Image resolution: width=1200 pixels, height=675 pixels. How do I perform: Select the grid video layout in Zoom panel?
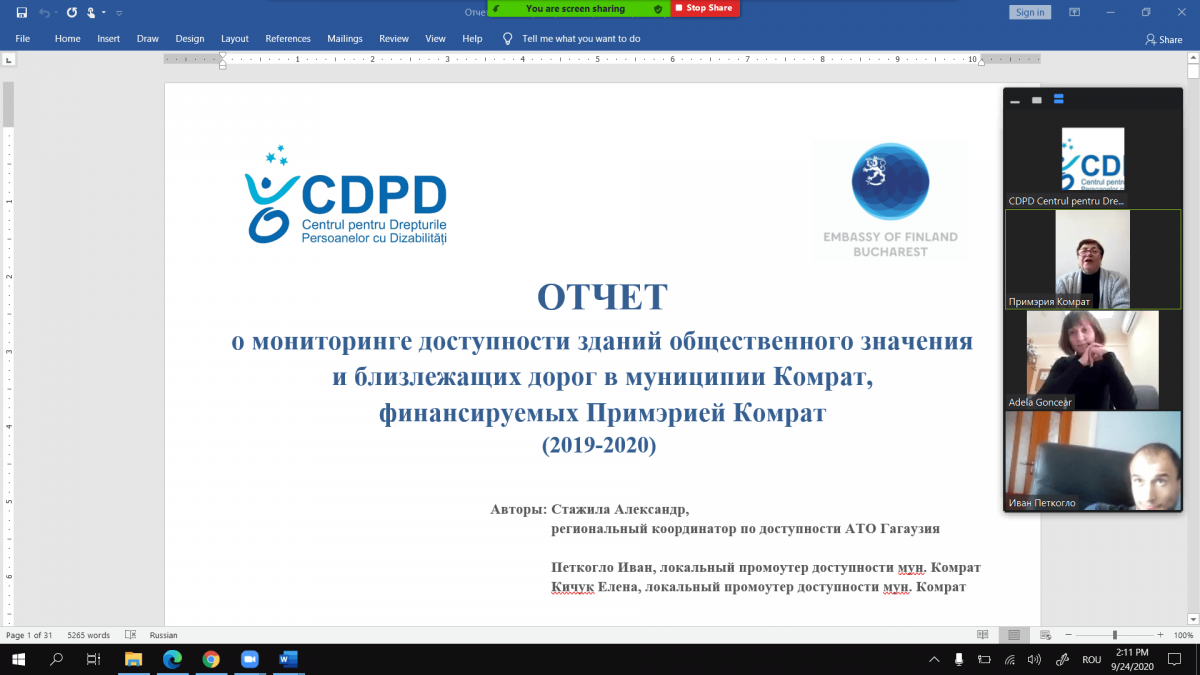[1059, 100]
